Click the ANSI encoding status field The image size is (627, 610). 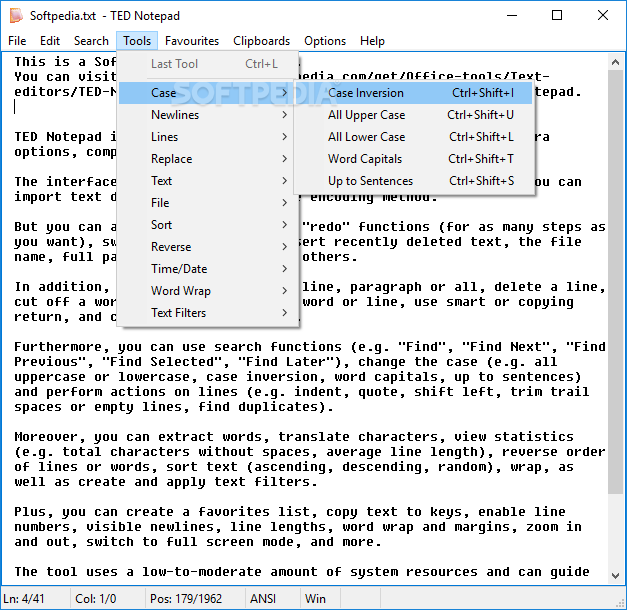coord(272,599)
